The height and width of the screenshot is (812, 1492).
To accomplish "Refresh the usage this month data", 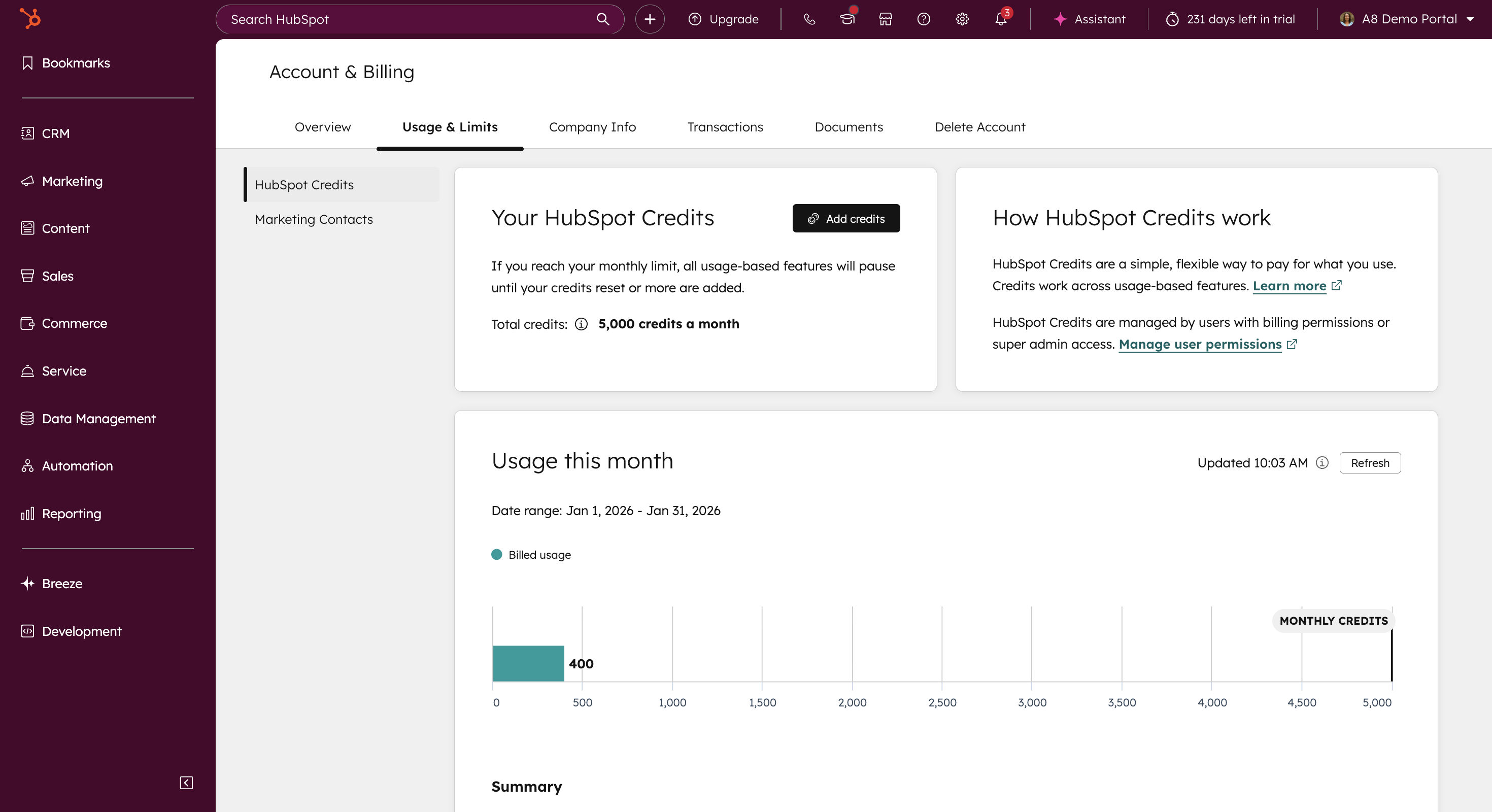I will [1369, 463].
